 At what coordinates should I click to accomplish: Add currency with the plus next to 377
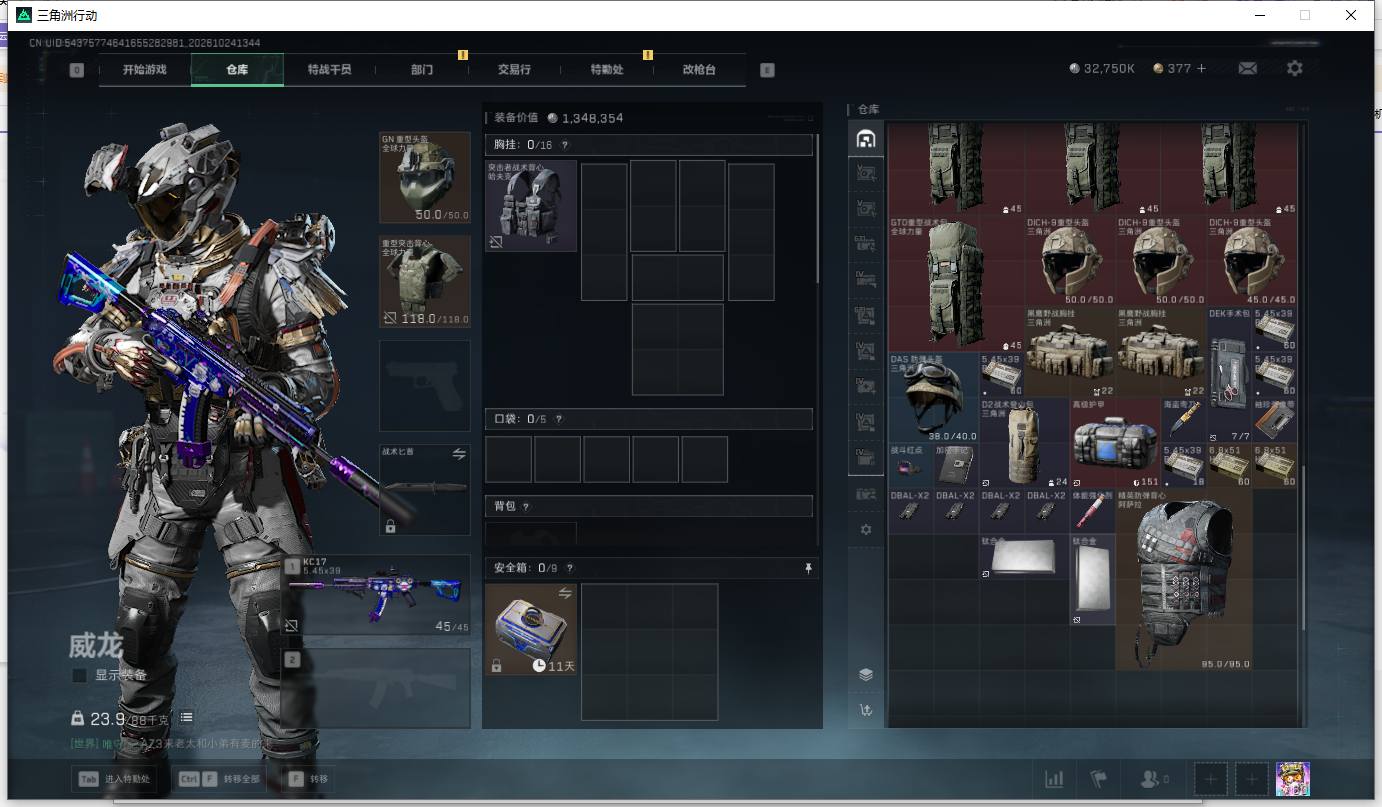tap(1201, 69)
